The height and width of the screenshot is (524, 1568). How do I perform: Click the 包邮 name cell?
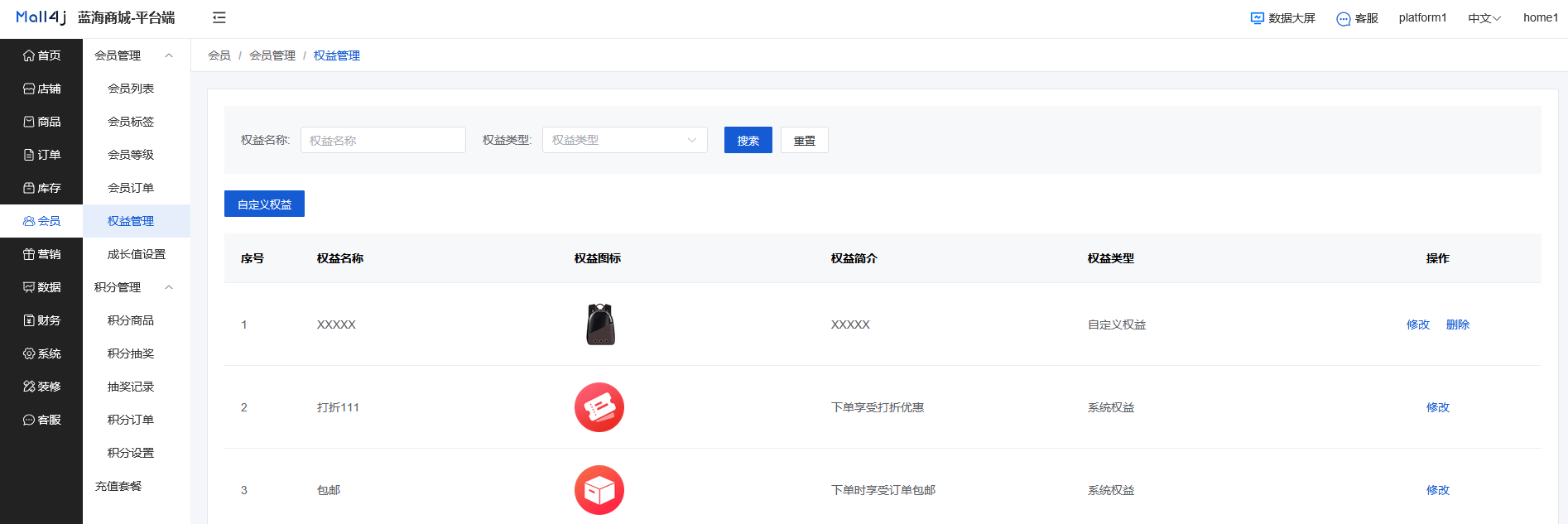point(329,490)
